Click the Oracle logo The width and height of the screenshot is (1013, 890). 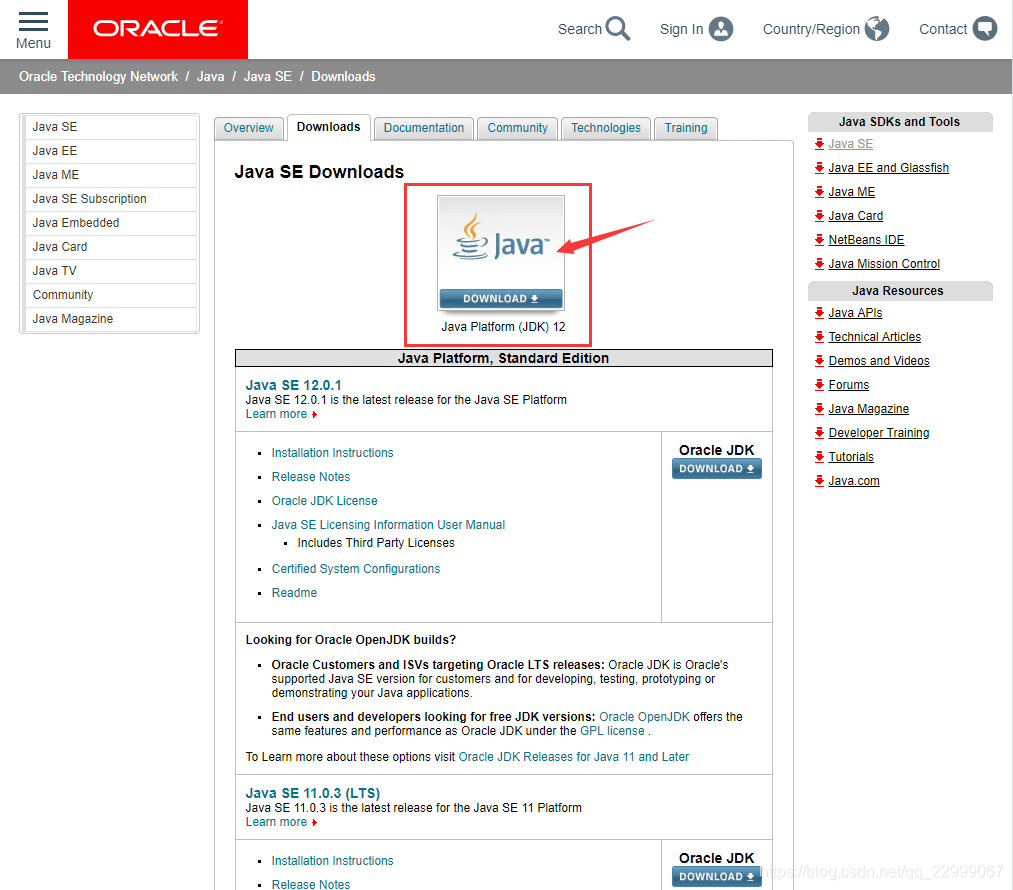[158, 29]
